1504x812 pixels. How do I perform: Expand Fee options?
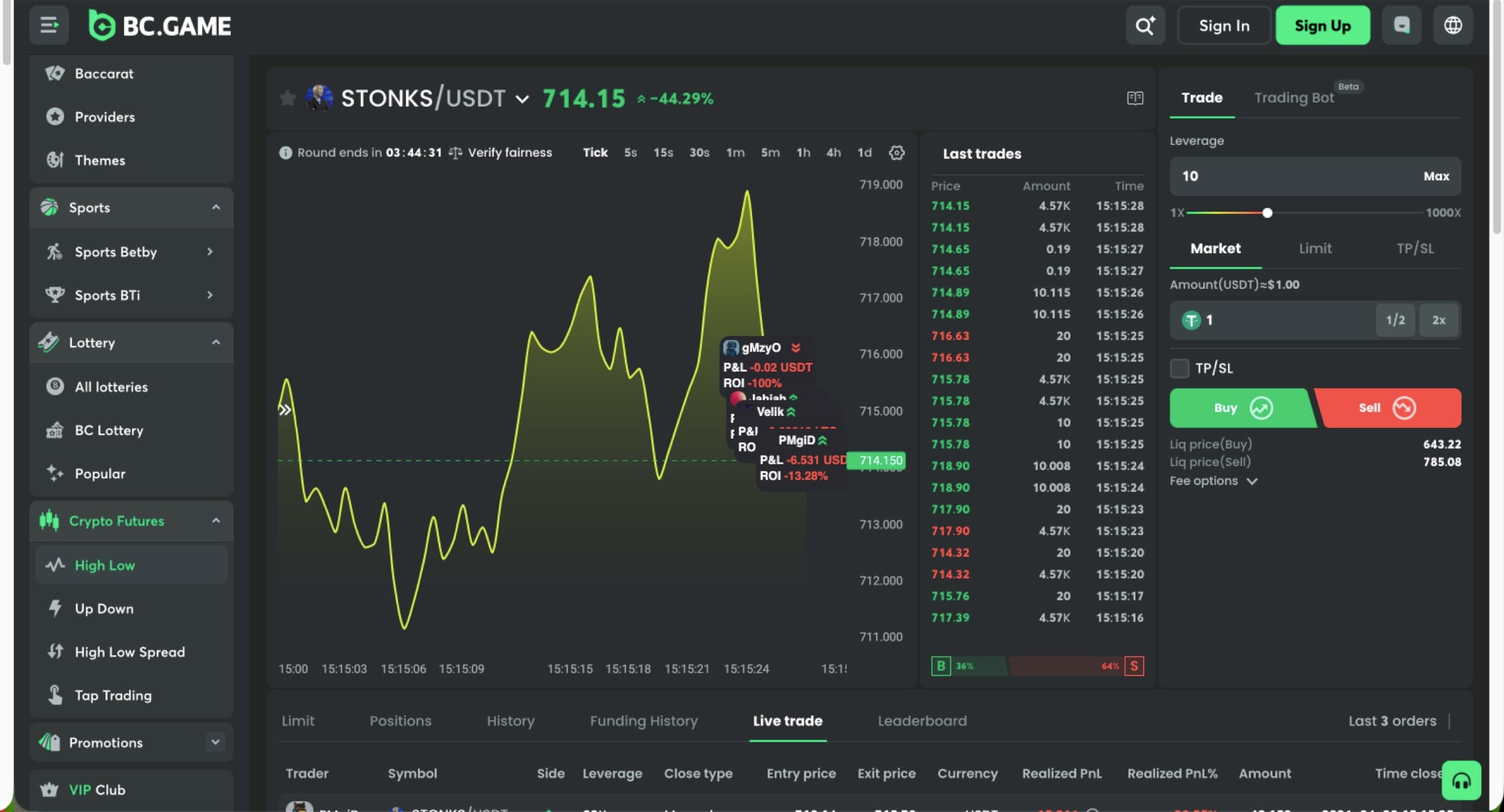tap(1213, 481)
